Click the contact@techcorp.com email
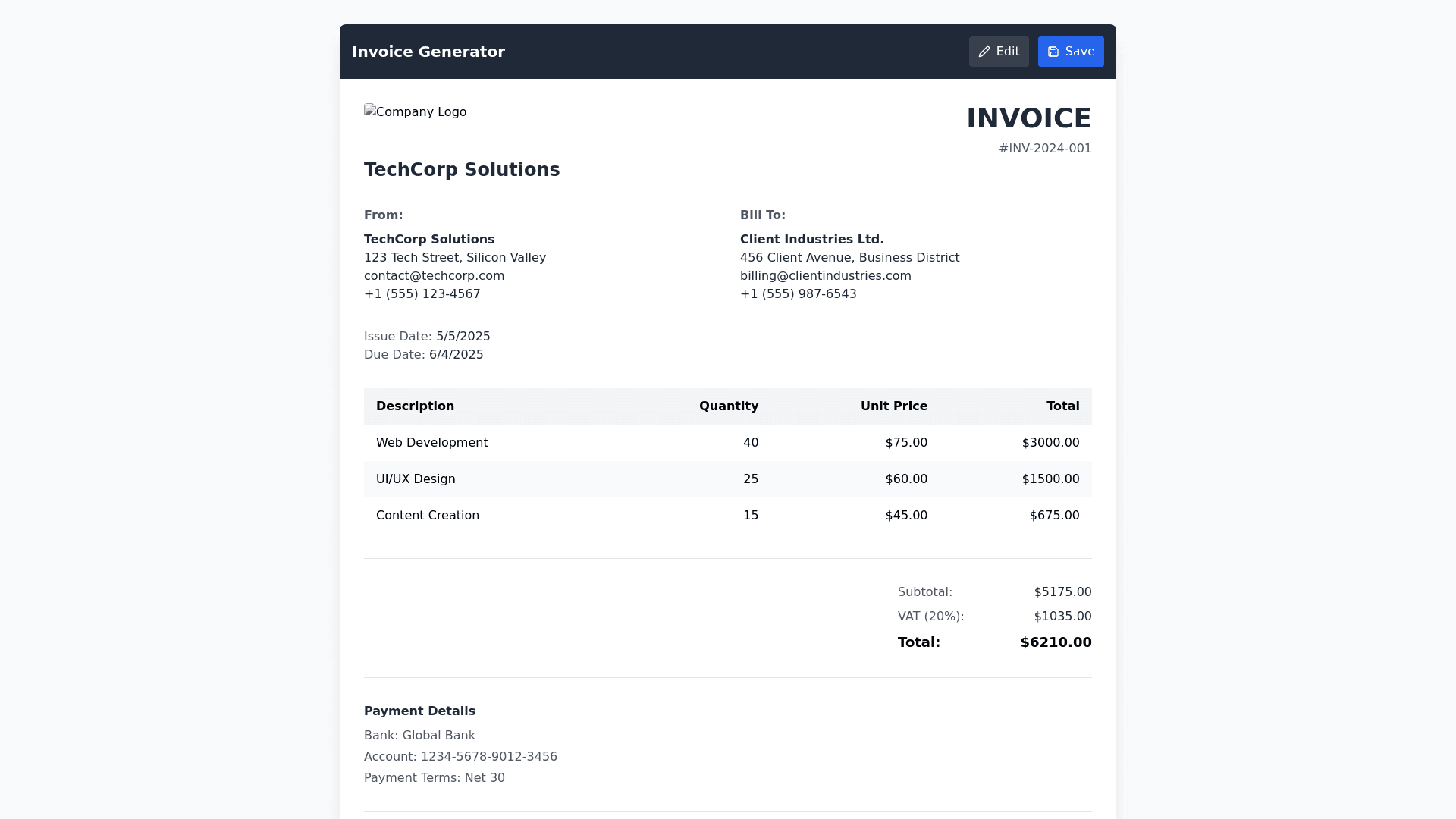This screenshot has width=1456, height=819. (434, 276)
